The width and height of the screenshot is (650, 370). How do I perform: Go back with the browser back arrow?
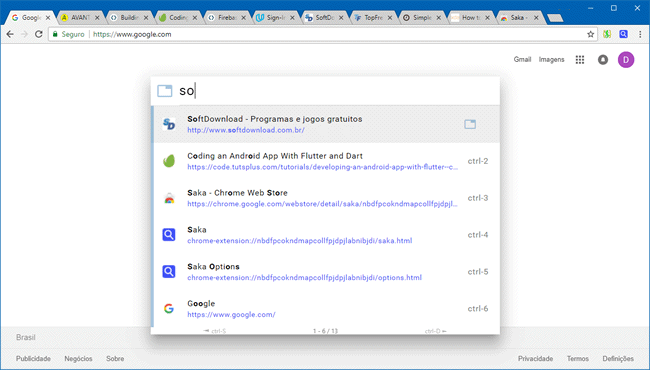click(10, 34)
